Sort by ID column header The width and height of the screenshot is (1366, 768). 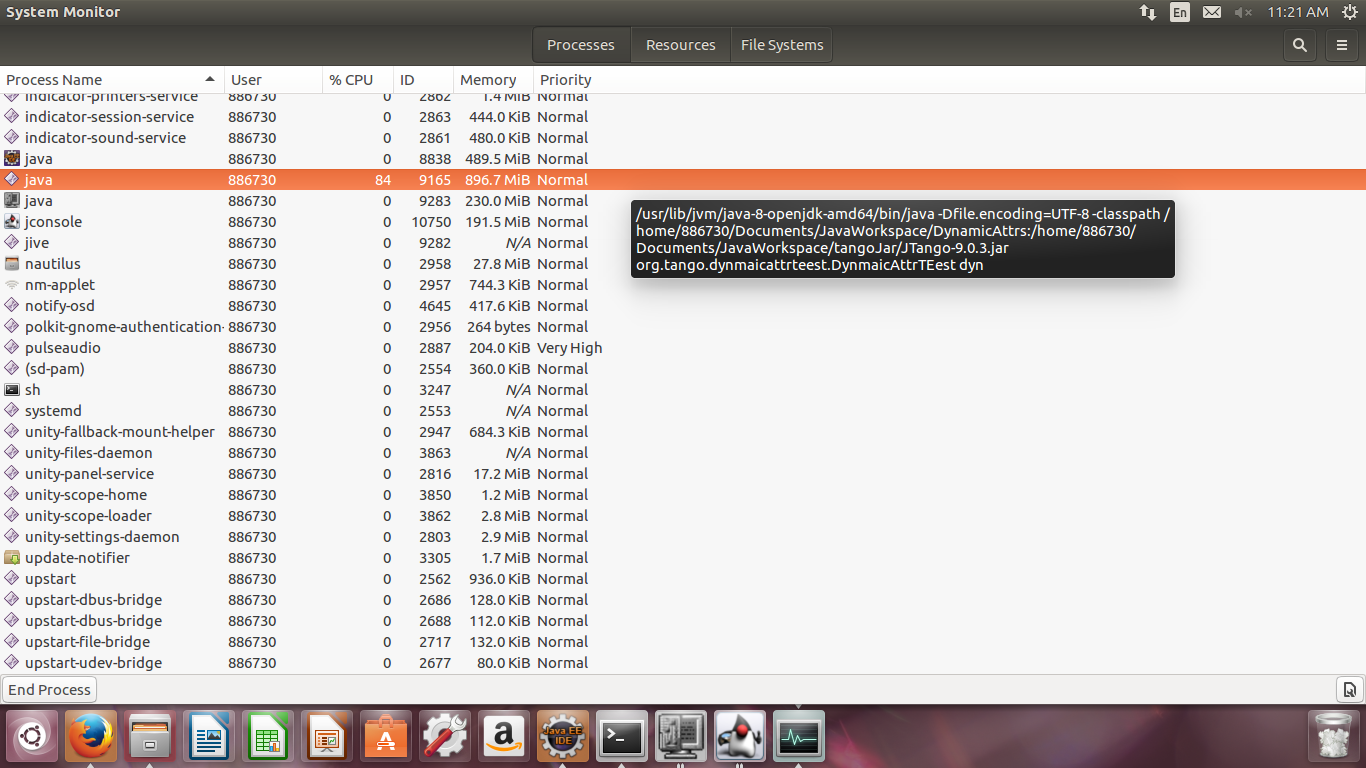[423, 80]
